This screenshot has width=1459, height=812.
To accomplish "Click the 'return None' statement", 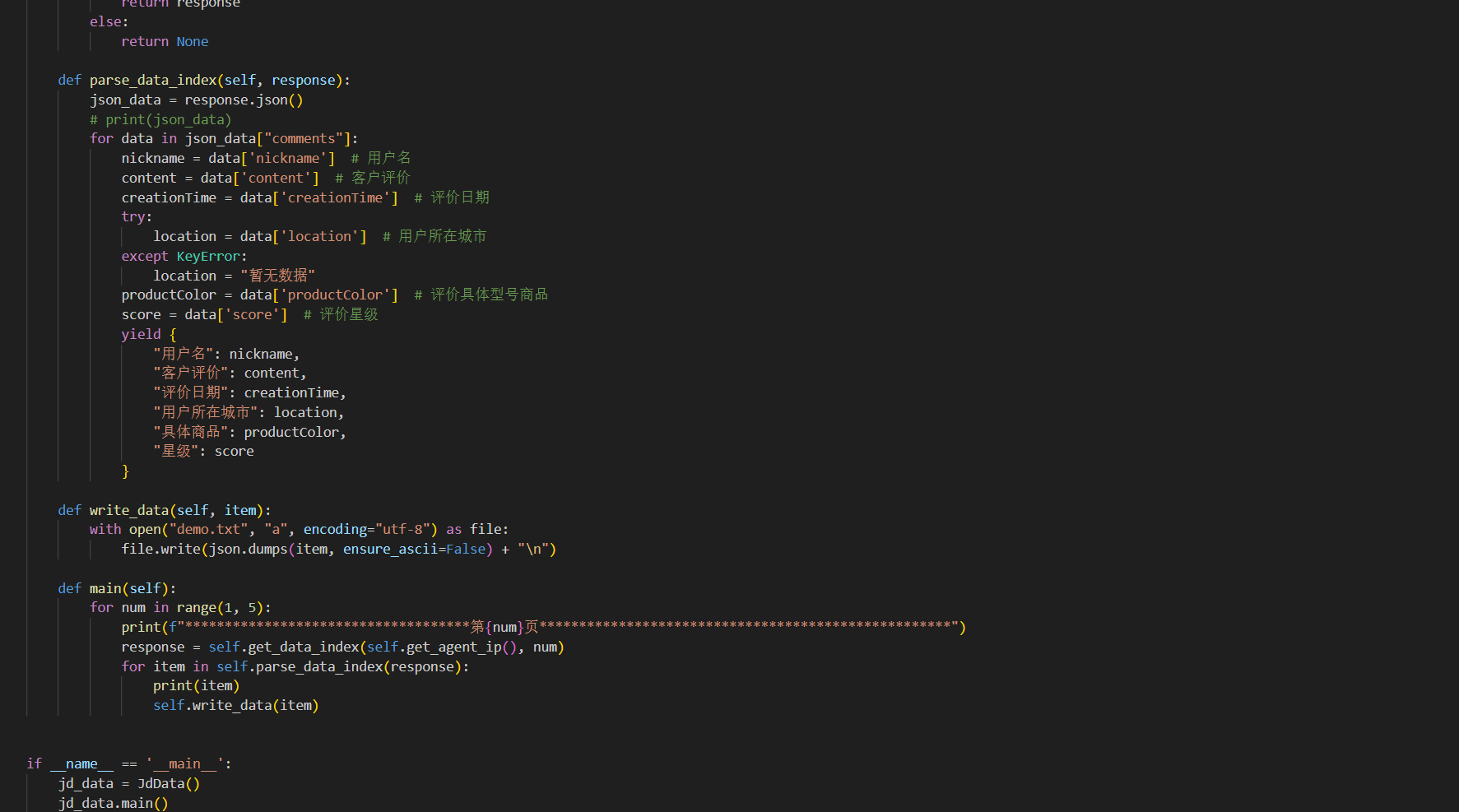I will 165,41.
